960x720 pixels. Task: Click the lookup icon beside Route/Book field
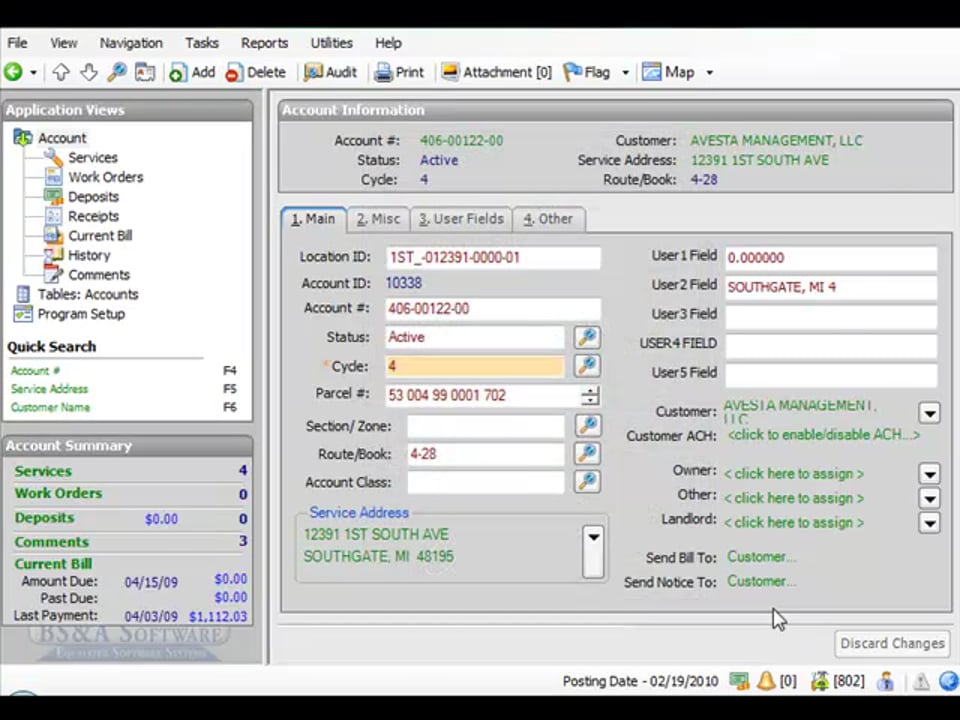587,454
